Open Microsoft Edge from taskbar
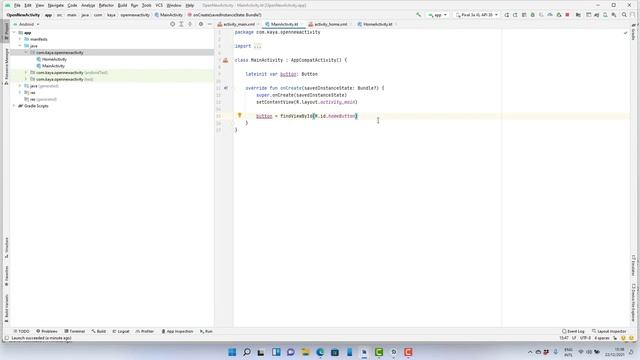The width and height of the screenshot is (640, 360). pos(320,352)
